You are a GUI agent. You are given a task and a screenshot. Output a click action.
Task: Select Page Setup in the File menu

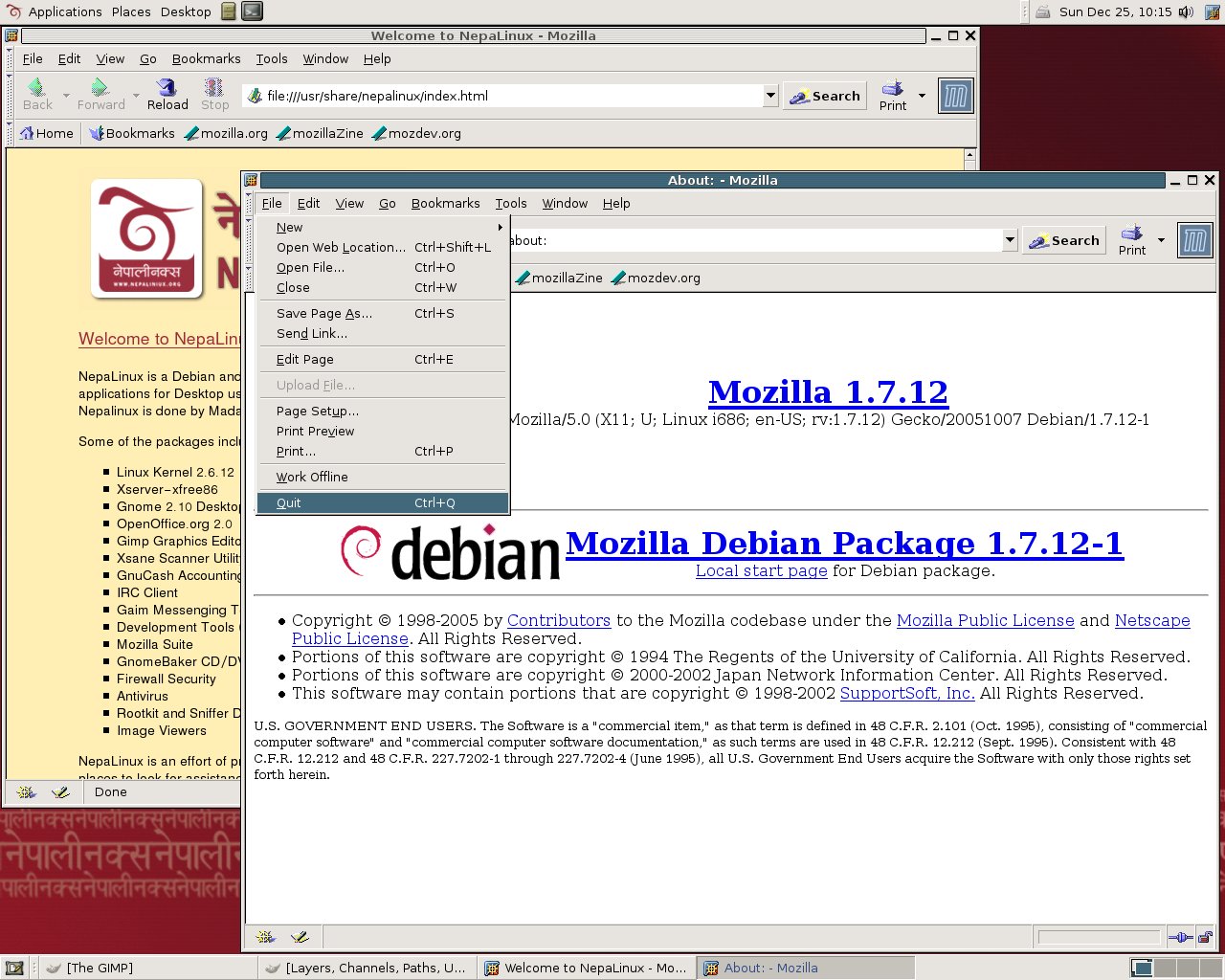(x=383, y=411)
